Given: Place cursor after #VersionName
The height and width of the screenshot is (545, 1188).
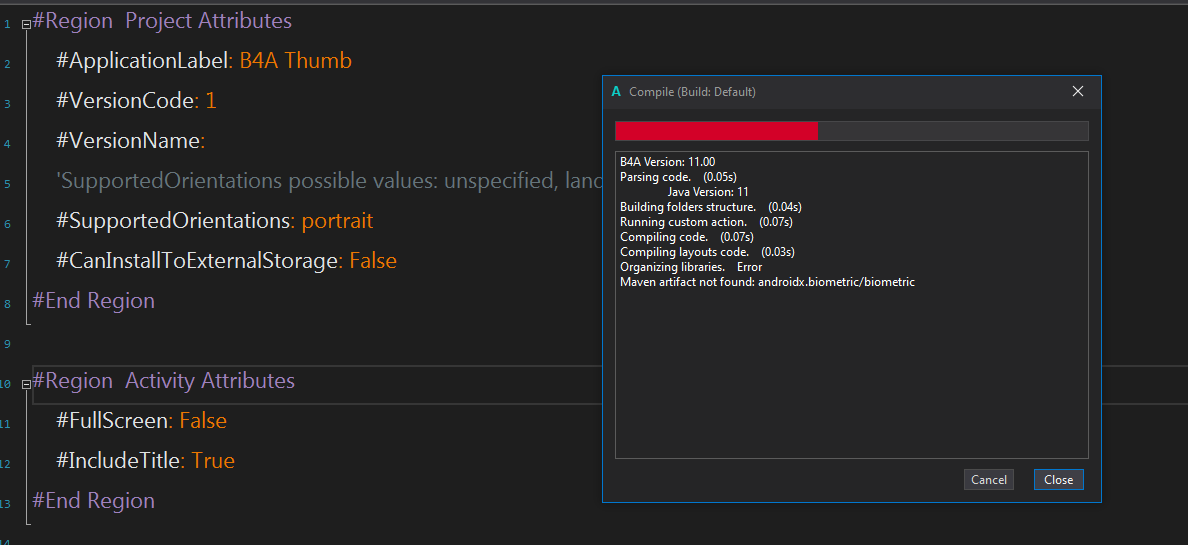Looking at the screenshot, I should click(x=207, y=141).
